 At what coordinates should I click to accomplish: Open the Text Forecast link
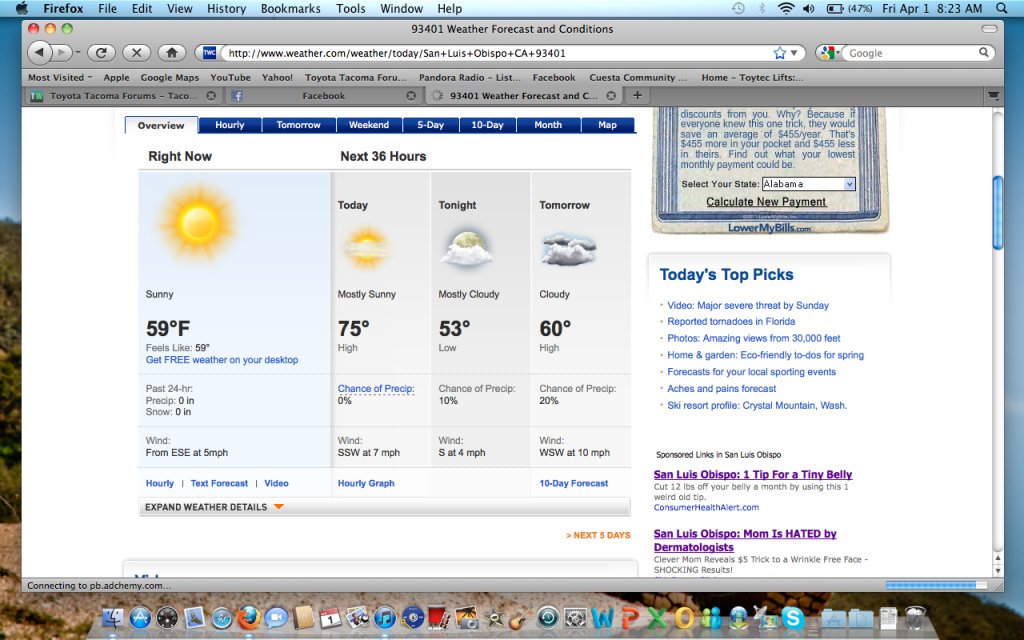[219, 483]
